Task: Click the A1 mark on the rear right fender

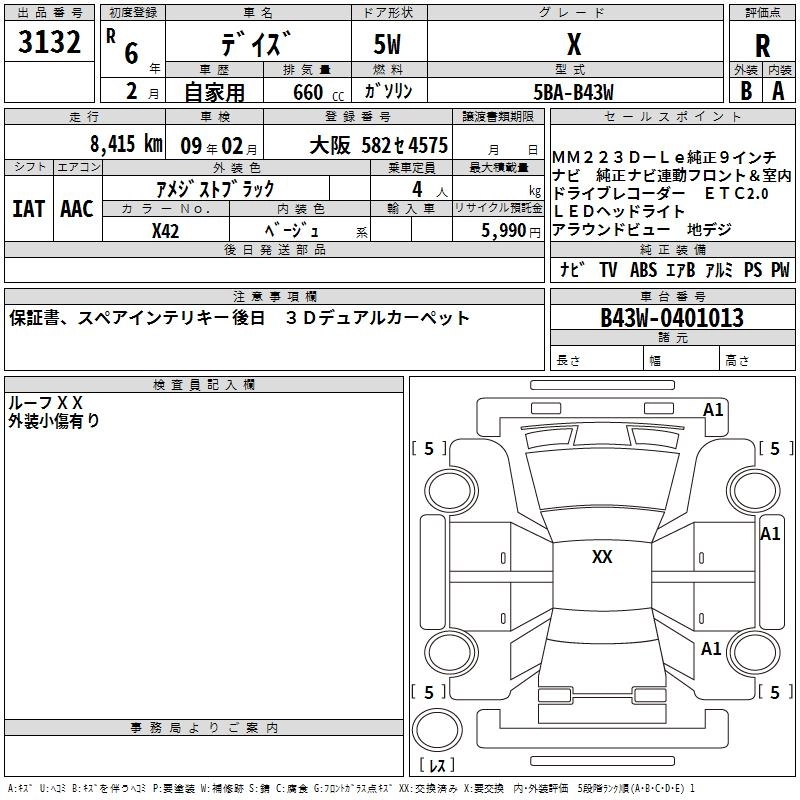Action: pos(711,648)
